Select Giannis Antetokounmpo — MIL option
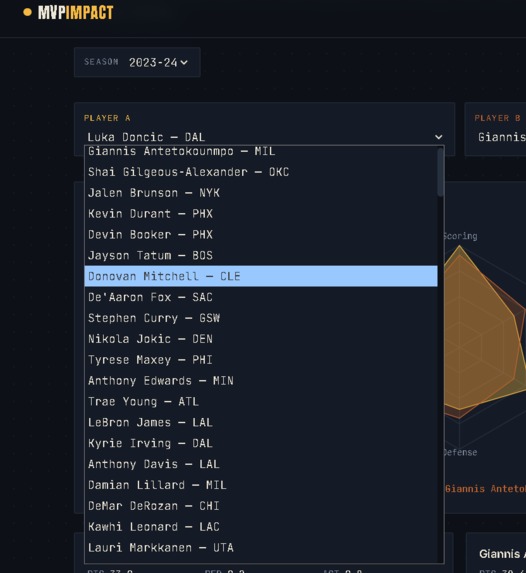Viewport: 526px width, 573px height. [x=261, y=151]
